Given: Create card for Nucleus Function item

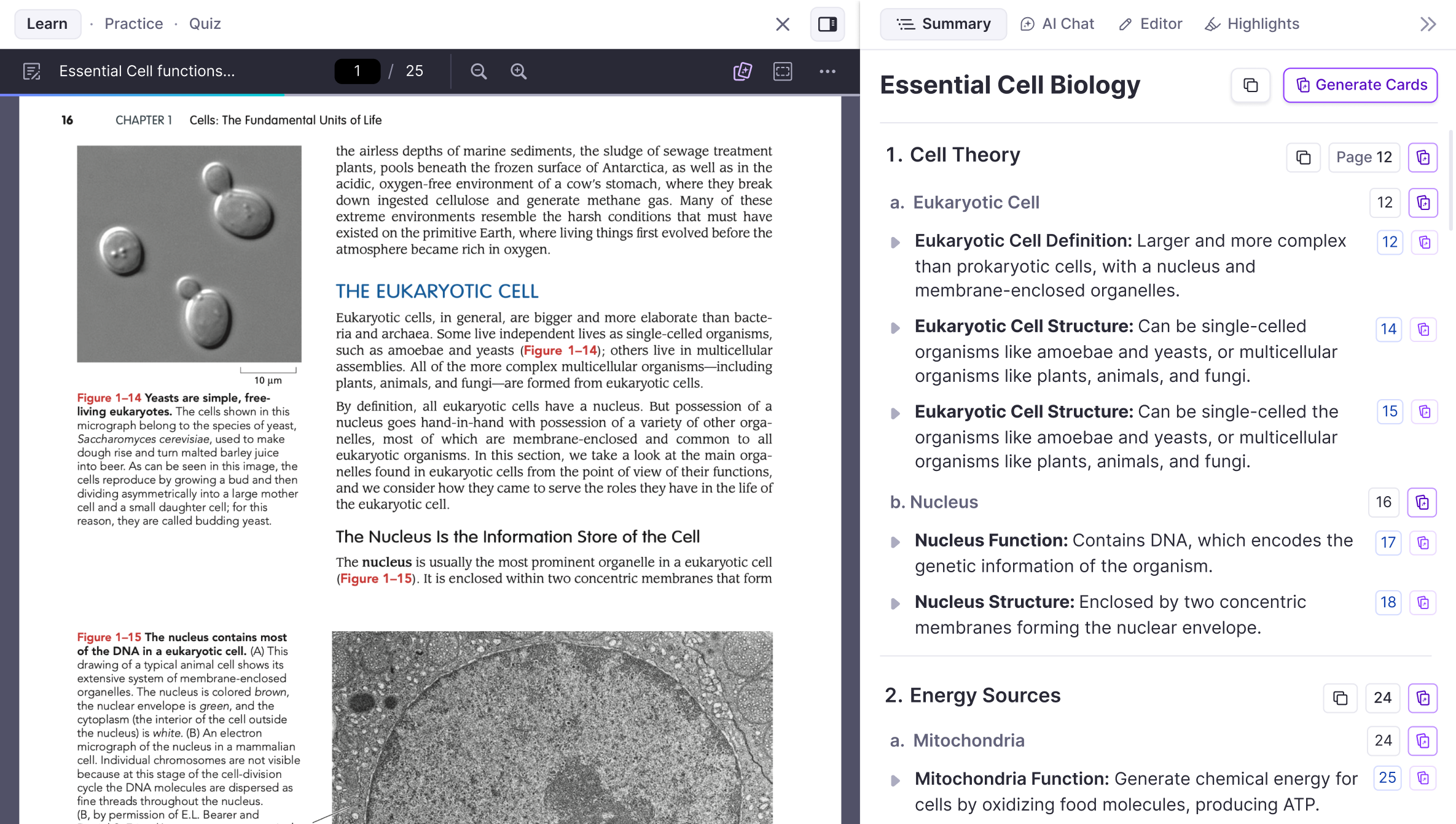Looking at the screenshot, I should pos(1423,543).
